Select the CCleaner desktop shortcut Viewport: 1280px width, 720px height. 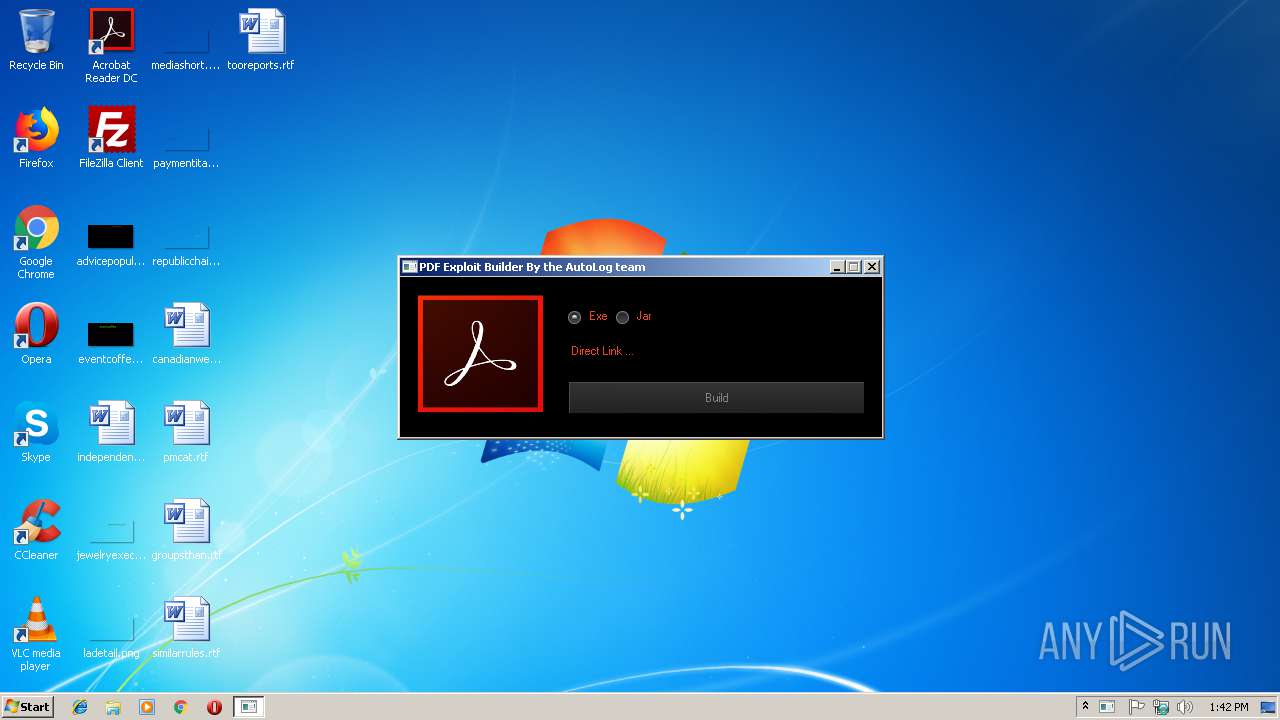click(x=36, y=530)
